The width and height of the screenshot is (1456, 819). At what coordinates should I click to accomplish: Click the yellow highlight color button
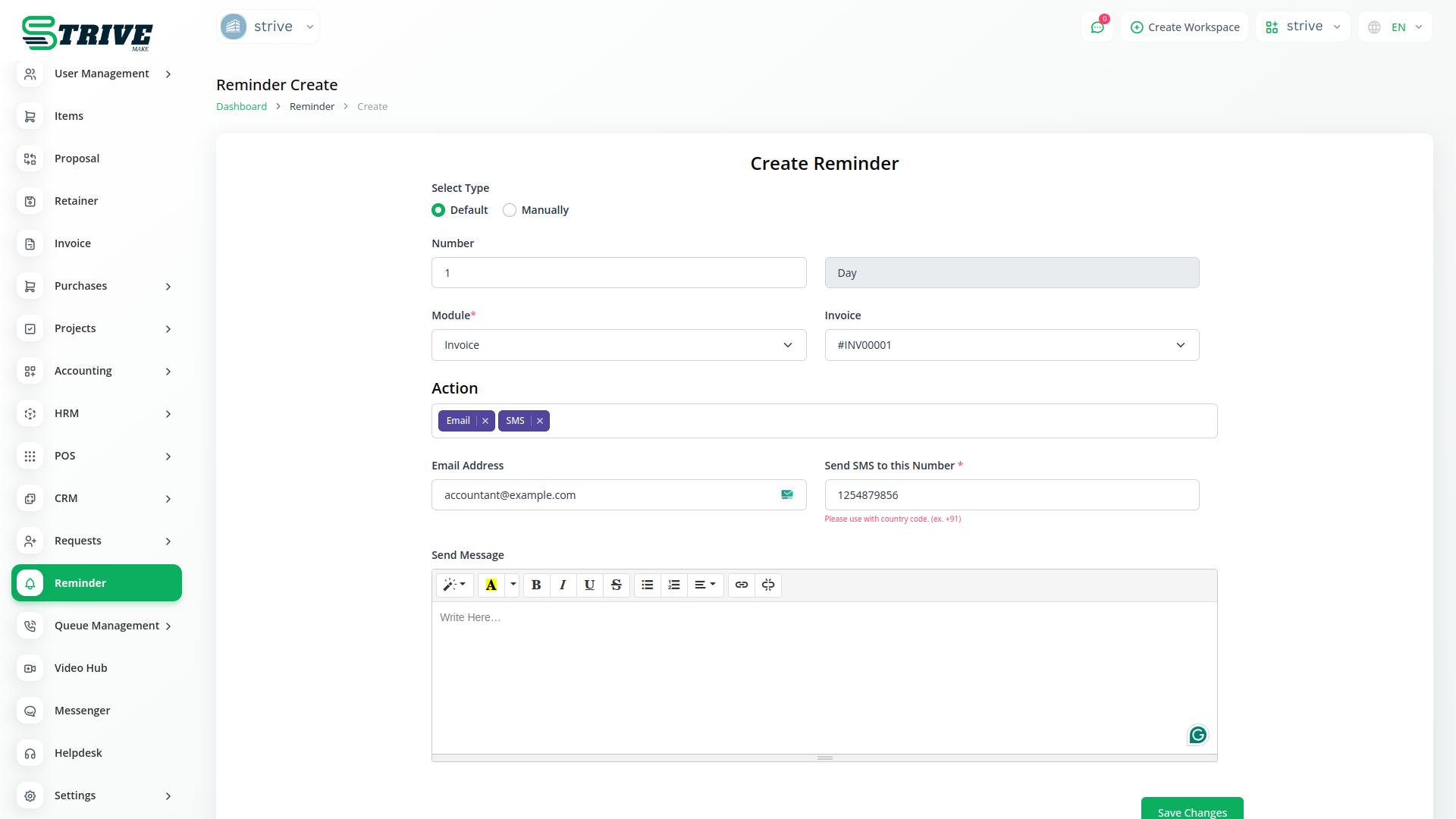[491, 585]
